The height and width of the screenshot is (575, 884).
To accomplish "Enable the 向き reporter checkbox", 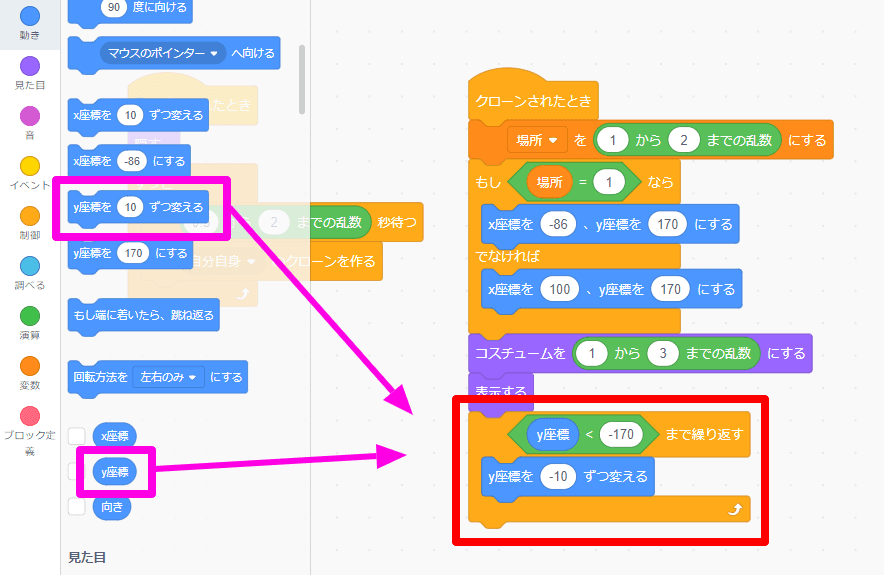I will pyautogui.click(x=76, y=506).
